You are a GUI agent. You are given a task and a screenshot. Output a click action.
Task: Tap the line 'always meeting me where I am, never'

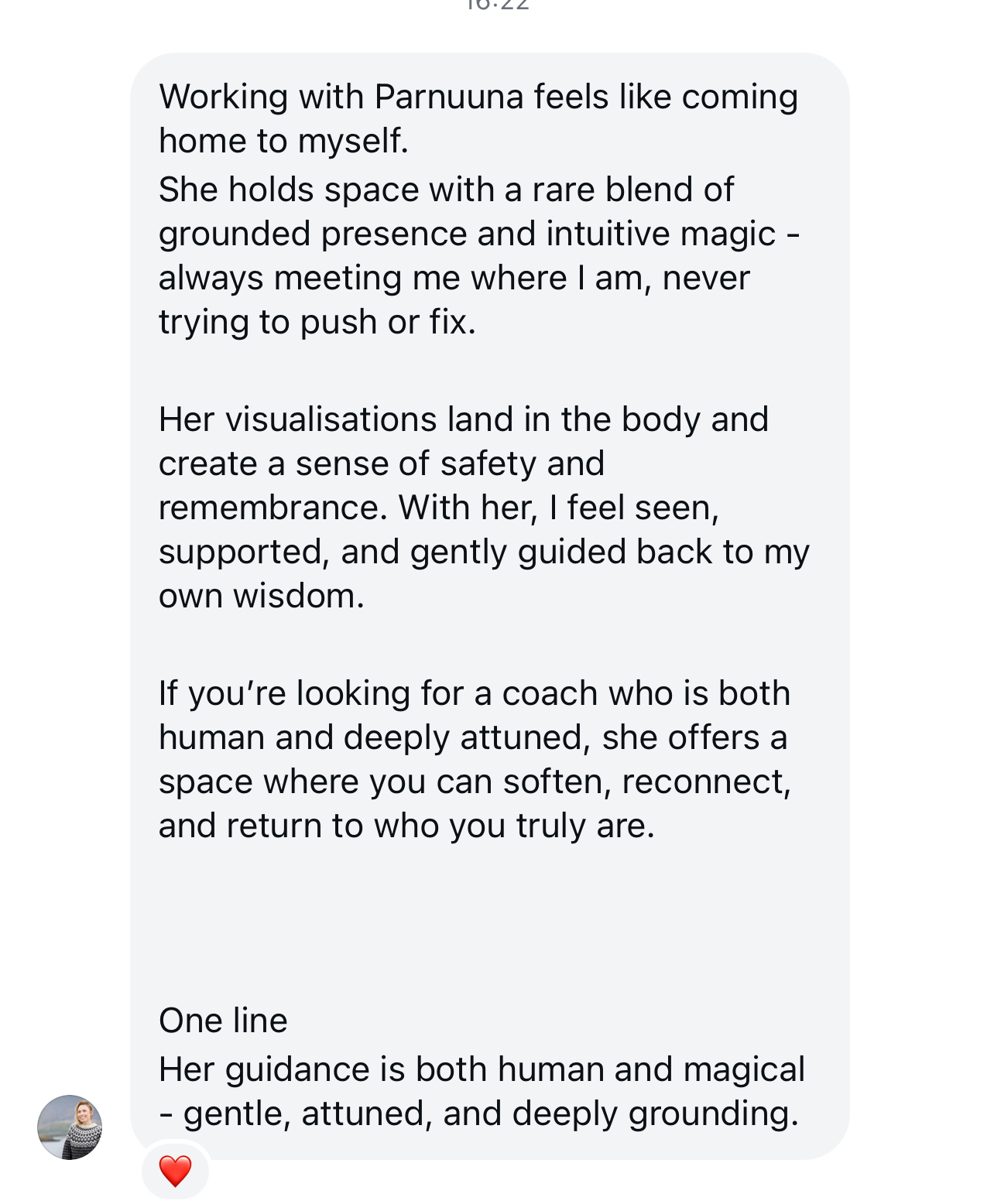click(x=454, y=278)
